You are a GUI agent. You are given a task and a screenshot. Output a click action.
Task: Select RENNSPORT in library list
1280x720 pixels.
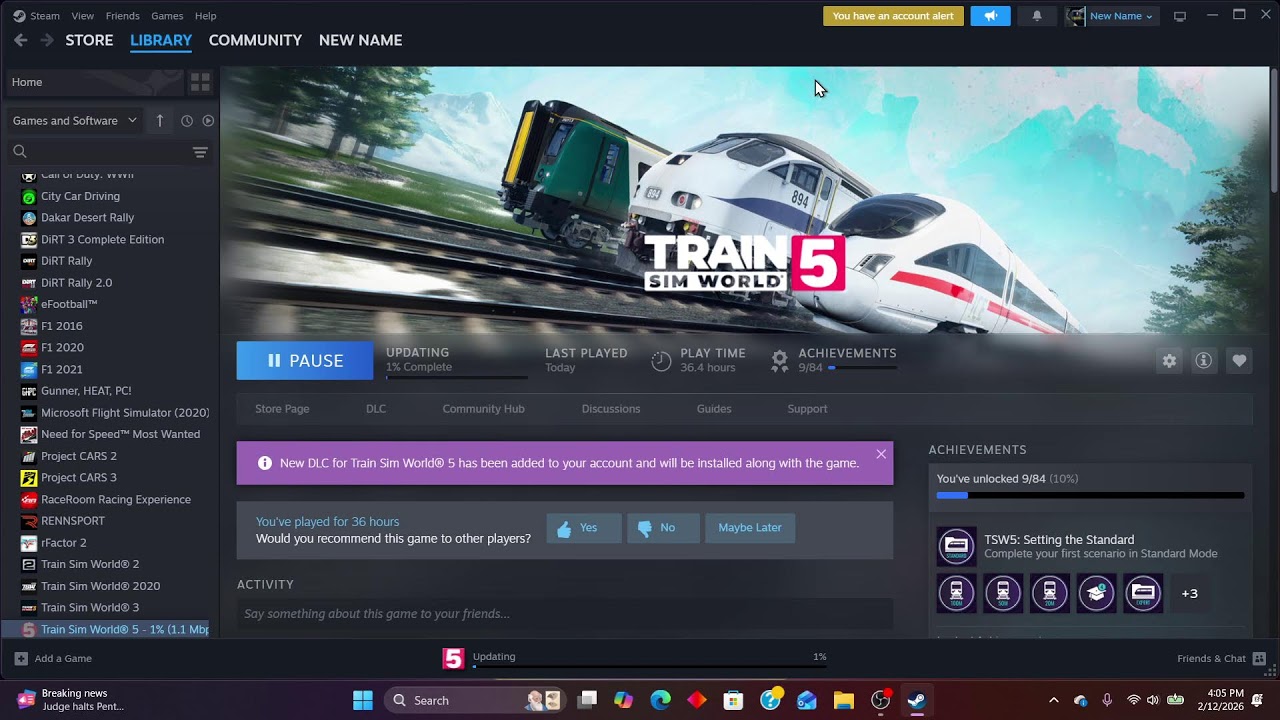pyautogui.click(x=73, y=521)
